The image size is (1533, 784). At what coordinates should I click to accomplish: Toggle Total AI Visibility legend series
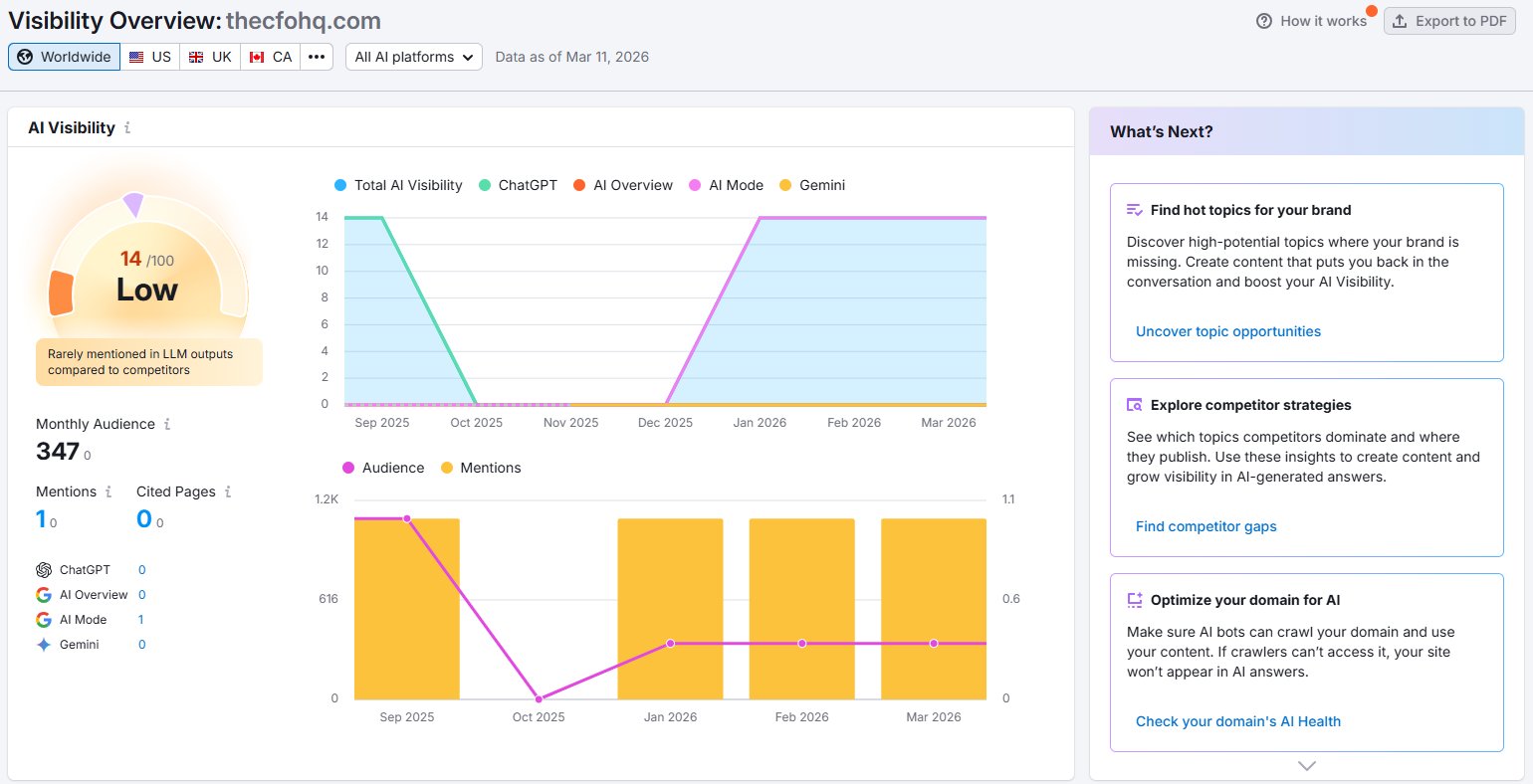pos(398,185)
